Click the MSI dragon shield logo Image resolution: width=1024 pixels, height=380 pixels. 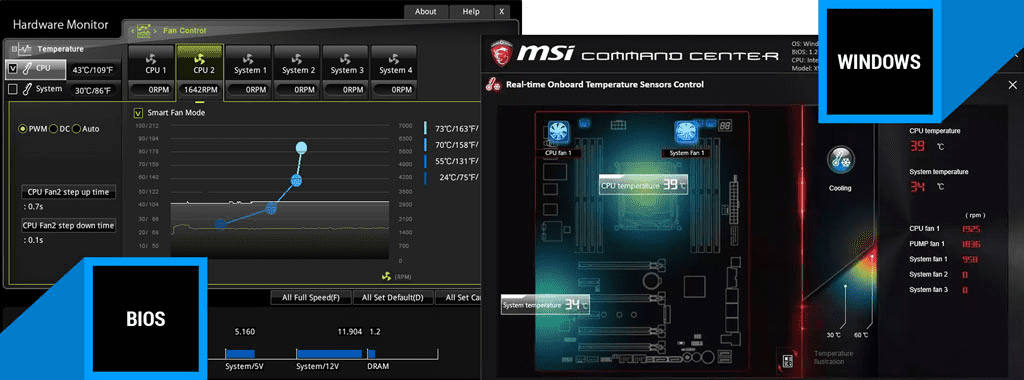(x=500, y=53)
